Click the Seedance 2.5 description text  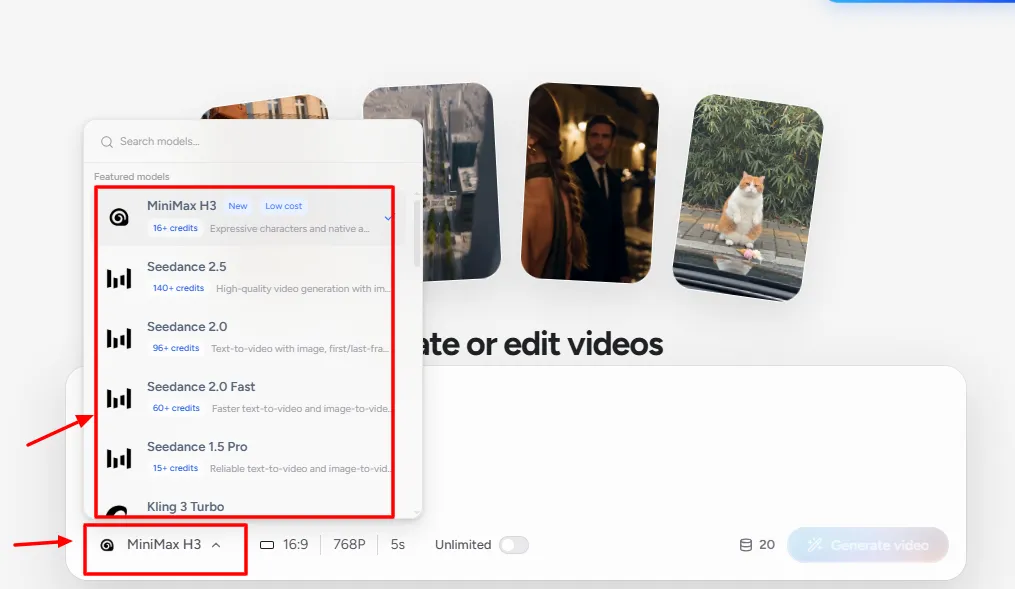[x=304, y=289]
